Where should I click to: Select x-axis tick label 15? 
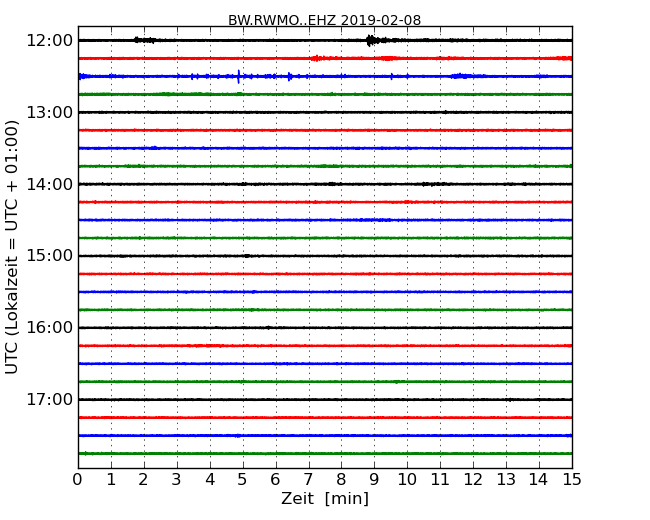pos(572,480)
